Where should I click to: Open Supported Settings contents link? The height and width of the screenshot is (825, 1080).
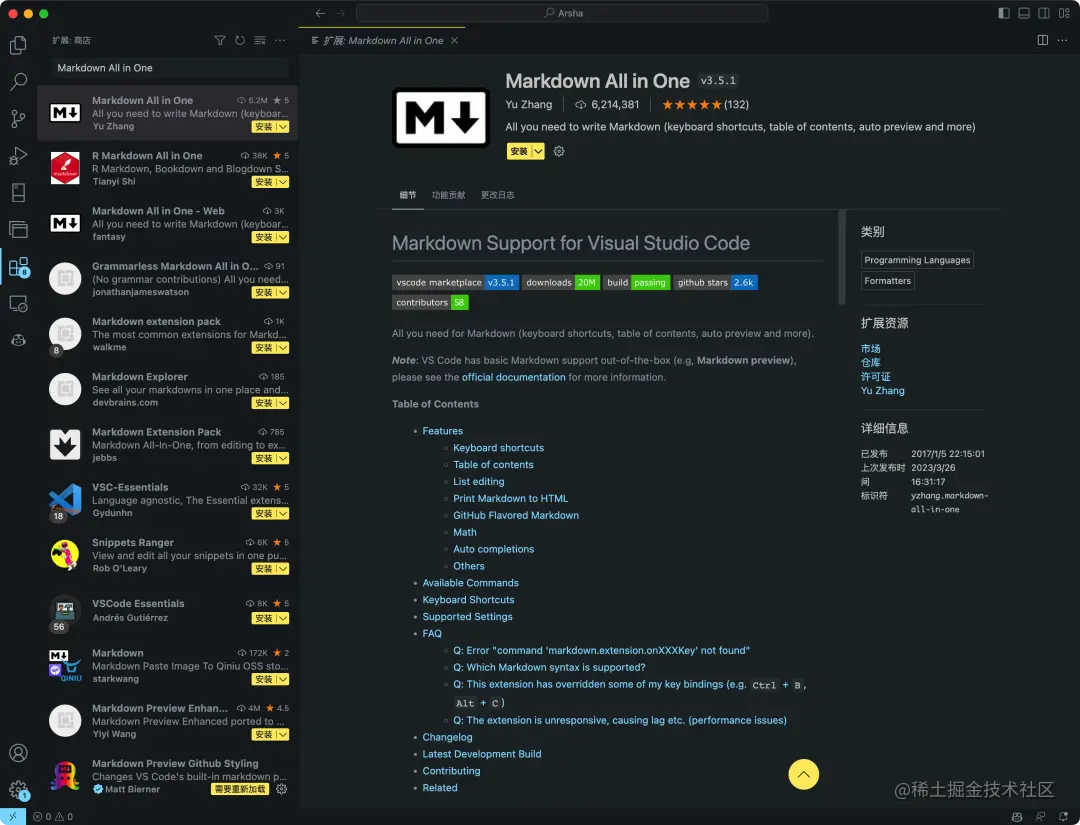467,617
